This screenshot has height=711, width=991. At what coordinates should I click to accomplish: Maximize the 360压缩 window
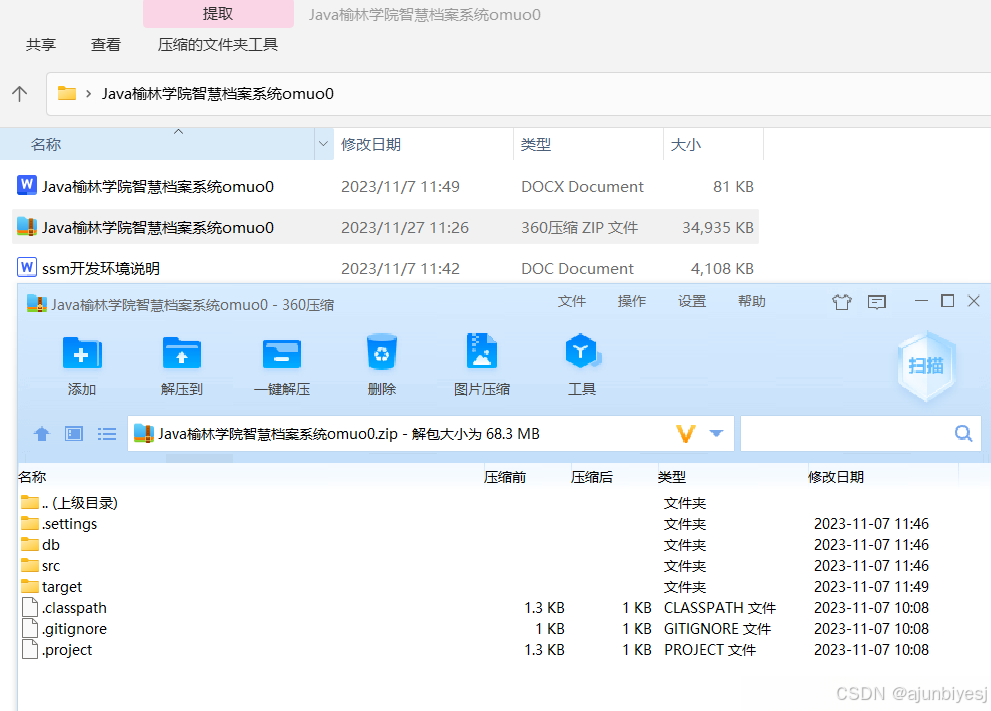[x=947, y=301]
